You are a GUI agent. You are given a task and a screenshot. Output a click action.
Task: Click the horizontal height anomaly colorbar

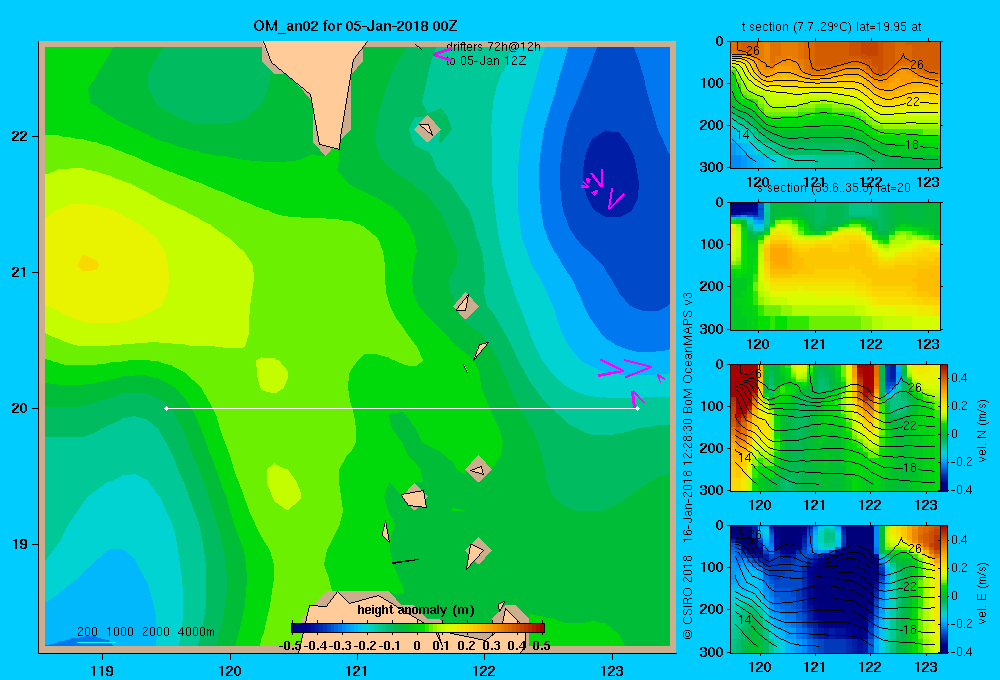click(418, 628)
